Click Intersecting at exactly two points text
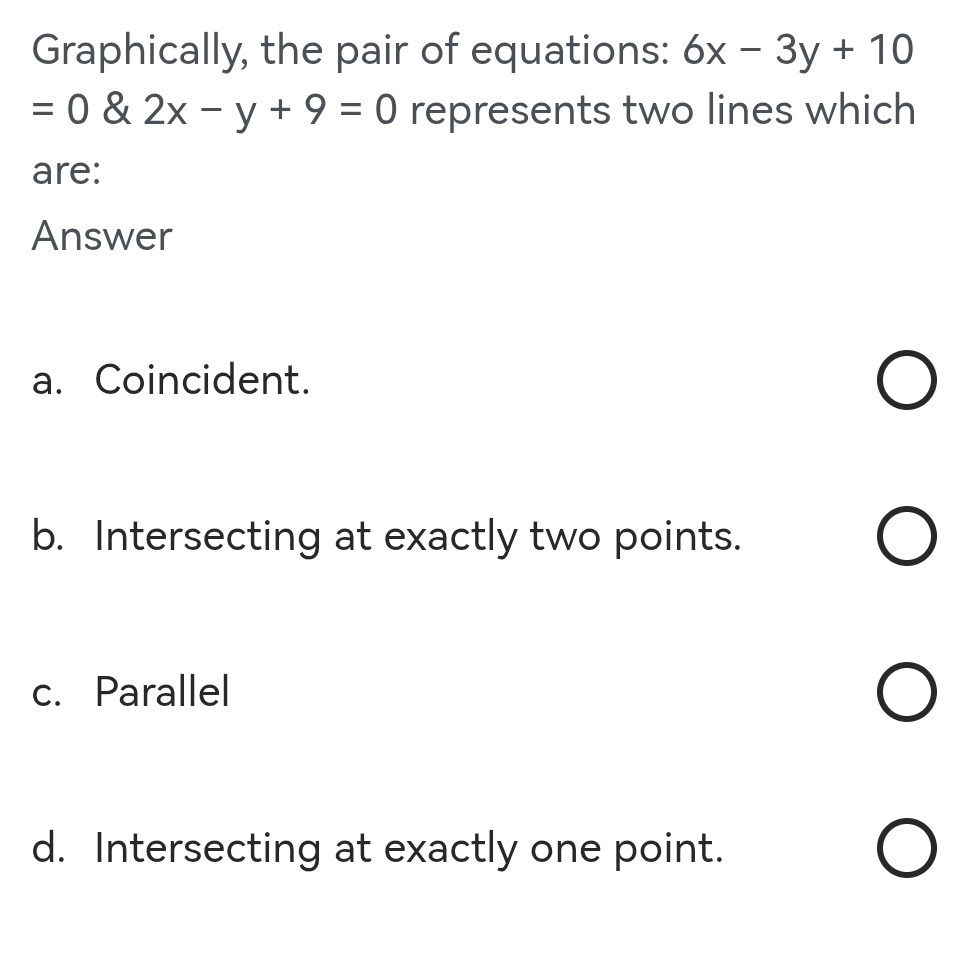Viewport: 956px width, 963px height. (x=418, y=536)
